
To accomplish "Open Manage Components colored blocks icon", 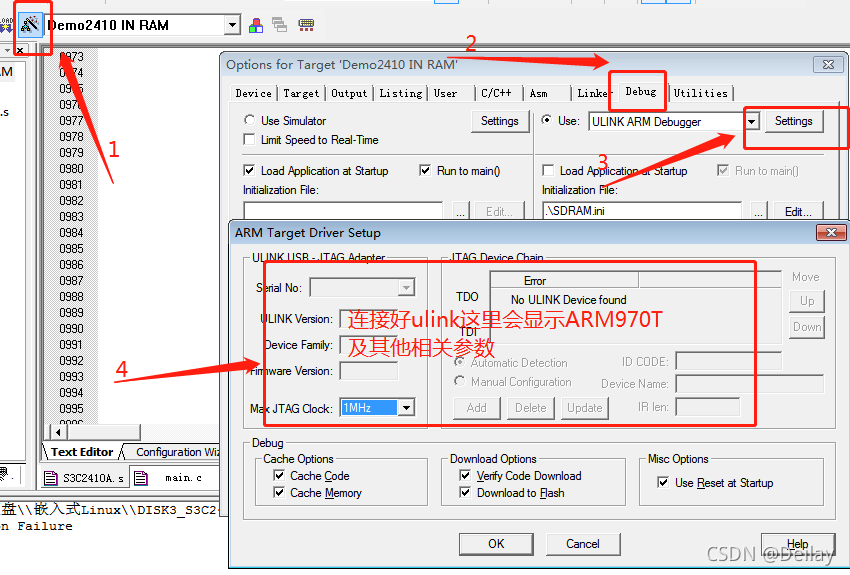I will (255, 25).
